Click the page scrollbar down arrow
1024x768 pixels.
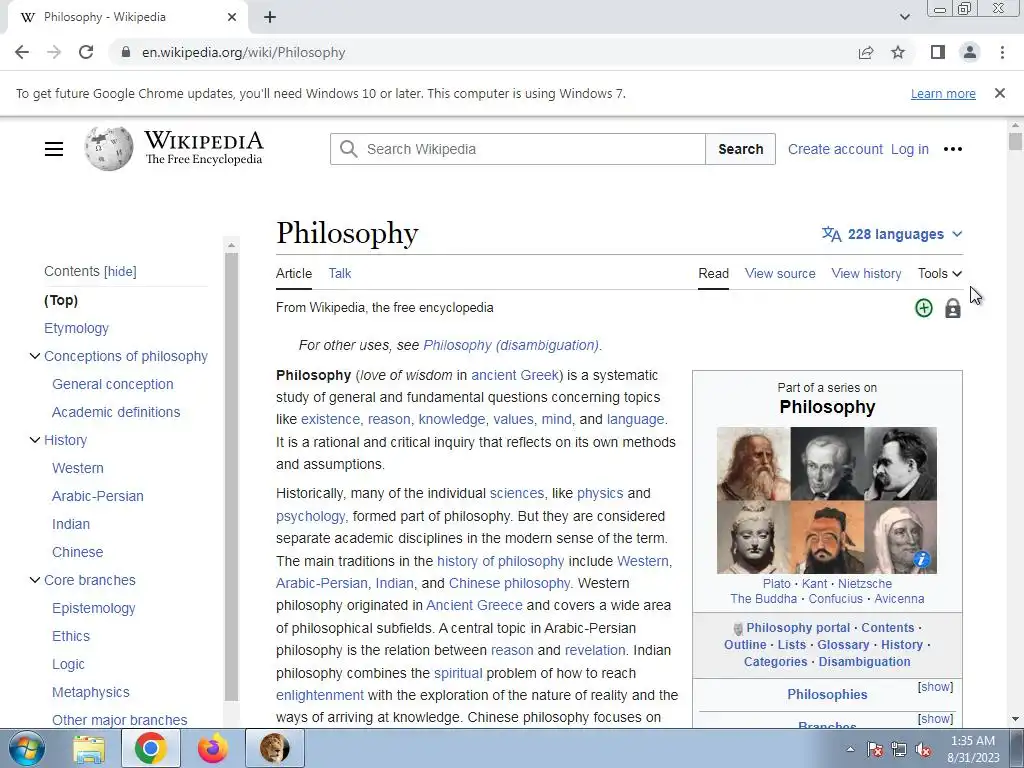tap(1015, 720)
